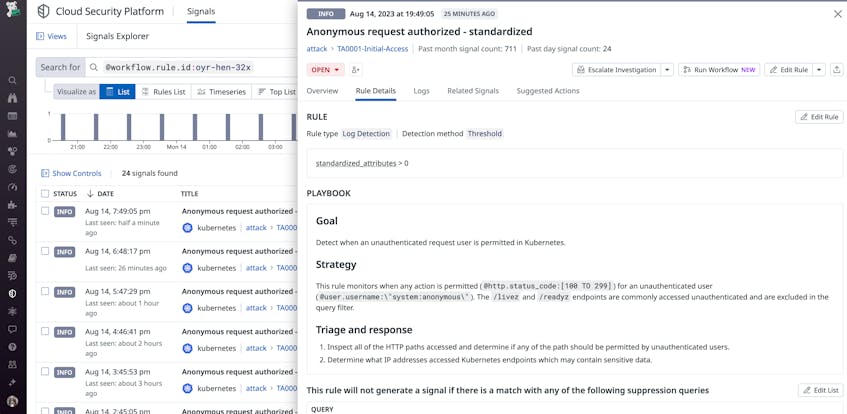The width and height of the screenshot is (847, 414).
Task: Check the box for Aug 14, 7:49:05 pm signal
Action: tap(45, 211)
